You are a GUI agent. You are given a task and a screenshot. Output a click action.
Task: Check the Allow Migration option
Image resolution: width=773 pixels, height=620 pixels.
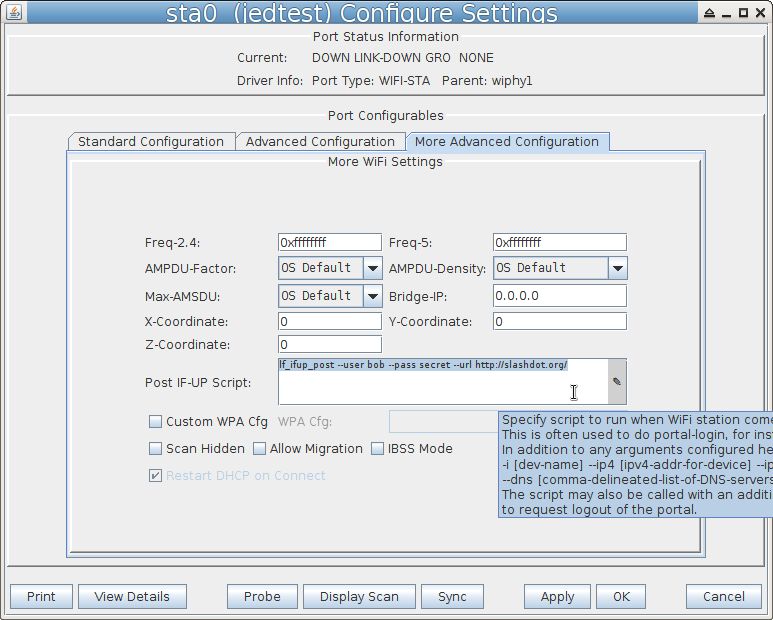pos(260,449)
